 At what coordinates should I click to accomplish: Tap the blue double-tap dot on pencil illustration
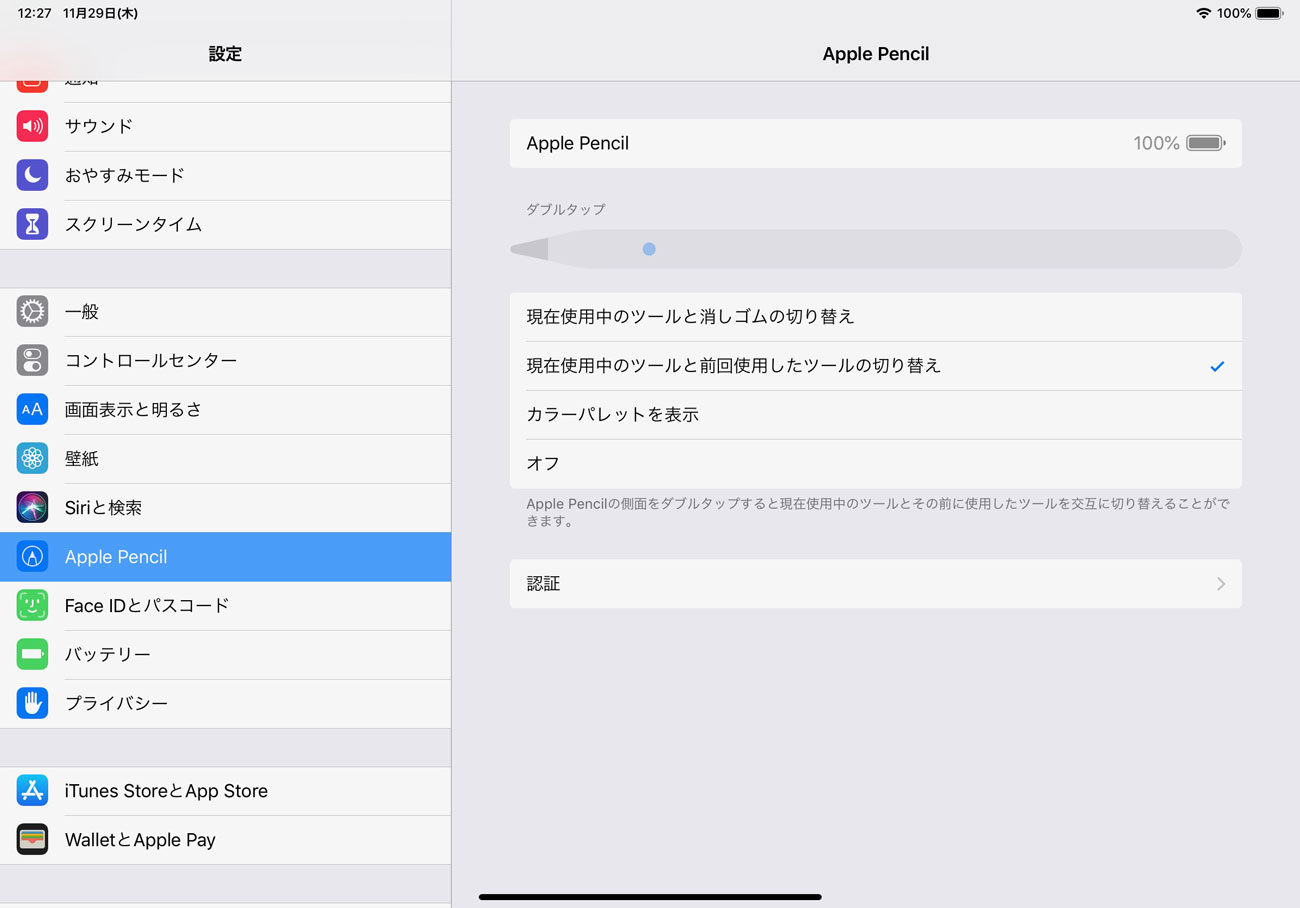tap(649, 249)
